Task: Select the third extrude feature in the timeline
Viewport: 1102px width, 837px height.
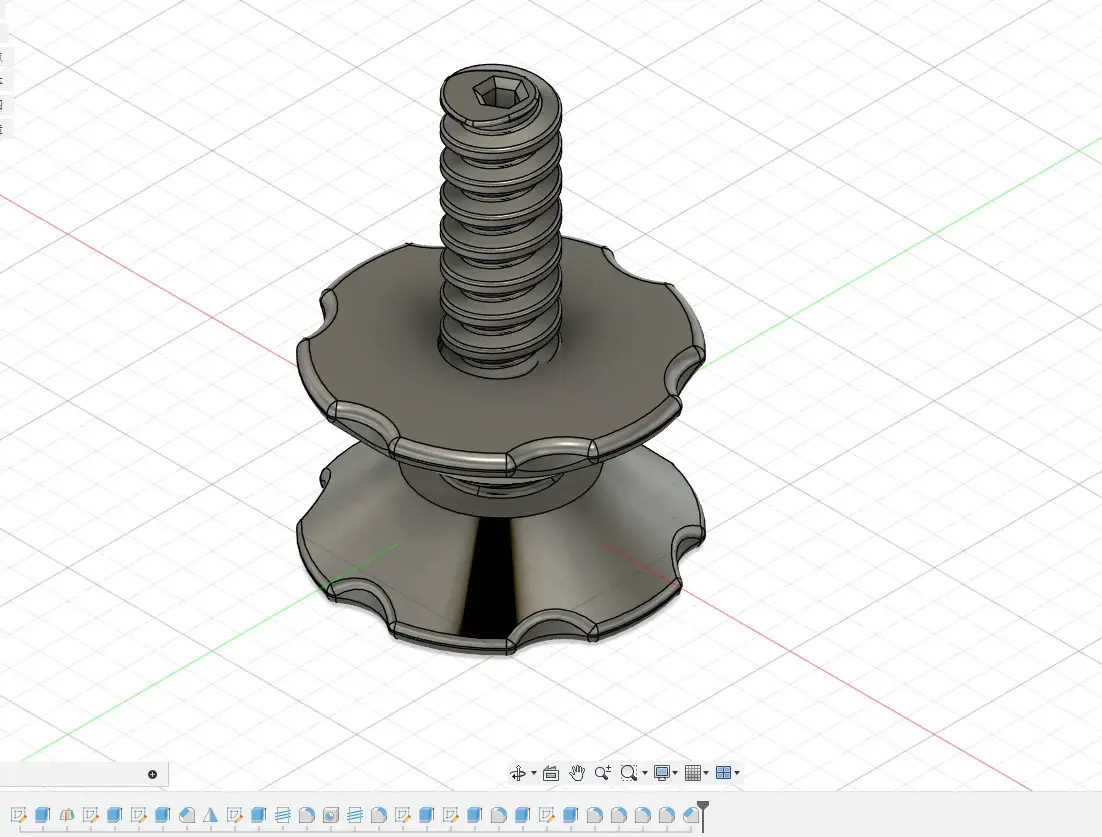Action: point(162,815)
